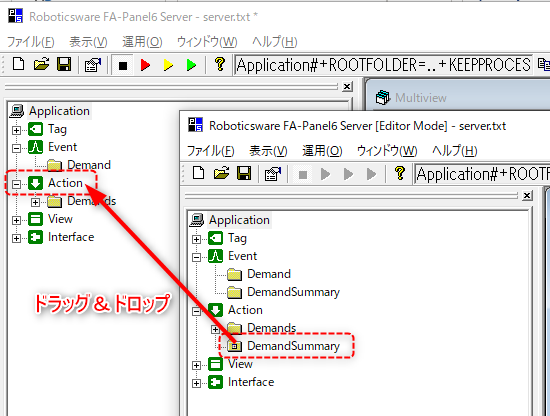Click Application path field in Editor Mode window

click(482, 174)
